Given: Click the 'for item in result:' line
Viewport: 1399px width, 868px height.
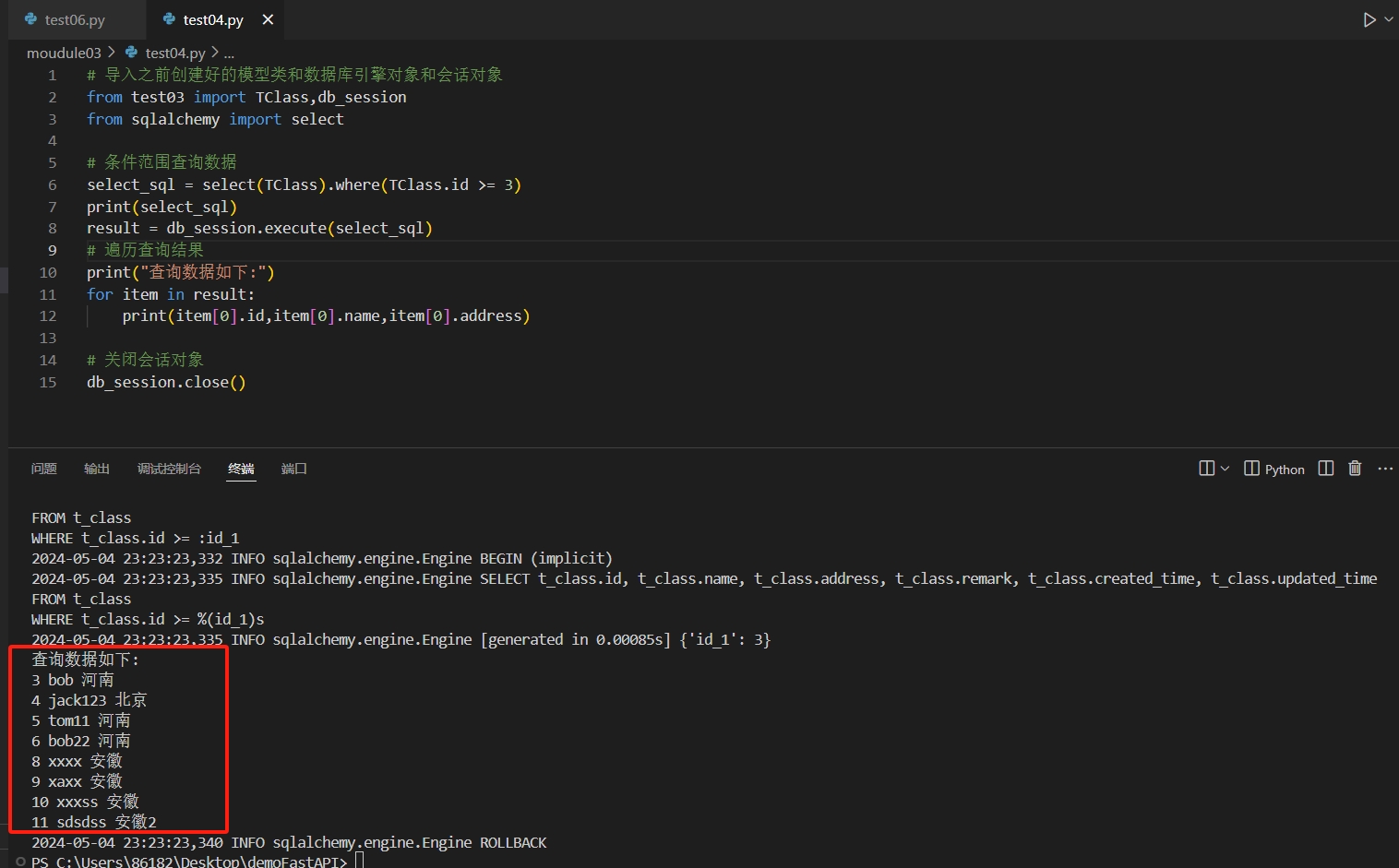Looking at the screenshot, I should [171, 294].
